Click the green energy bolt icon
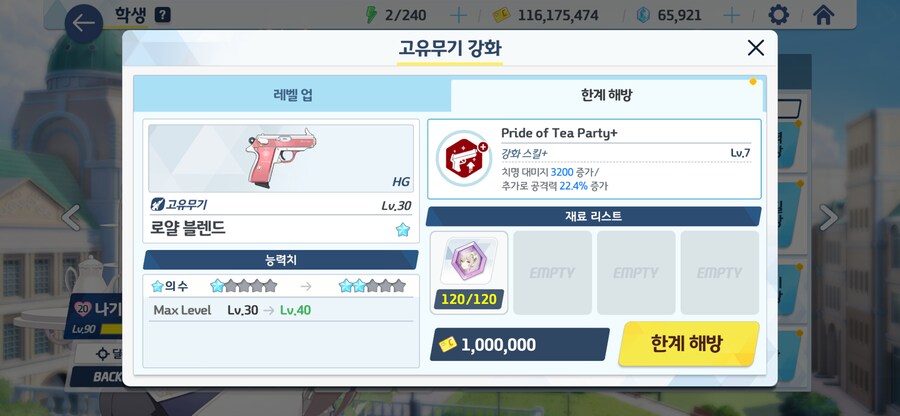 click(372, 15)
